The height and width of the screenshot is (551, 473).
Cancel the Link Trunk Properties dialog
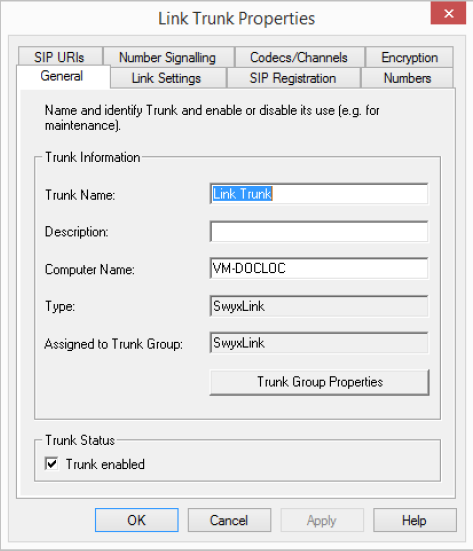(x=229, y=520)
